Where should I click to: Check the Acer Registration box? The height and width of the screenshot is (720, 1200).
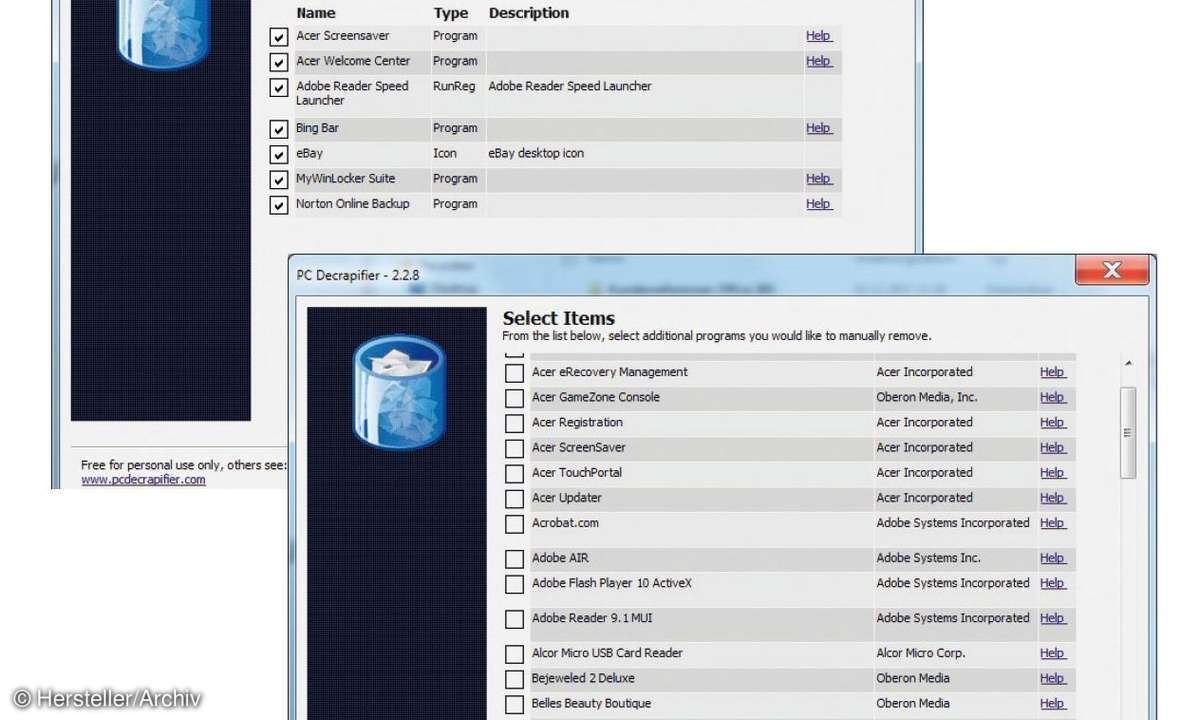point(514,424)
